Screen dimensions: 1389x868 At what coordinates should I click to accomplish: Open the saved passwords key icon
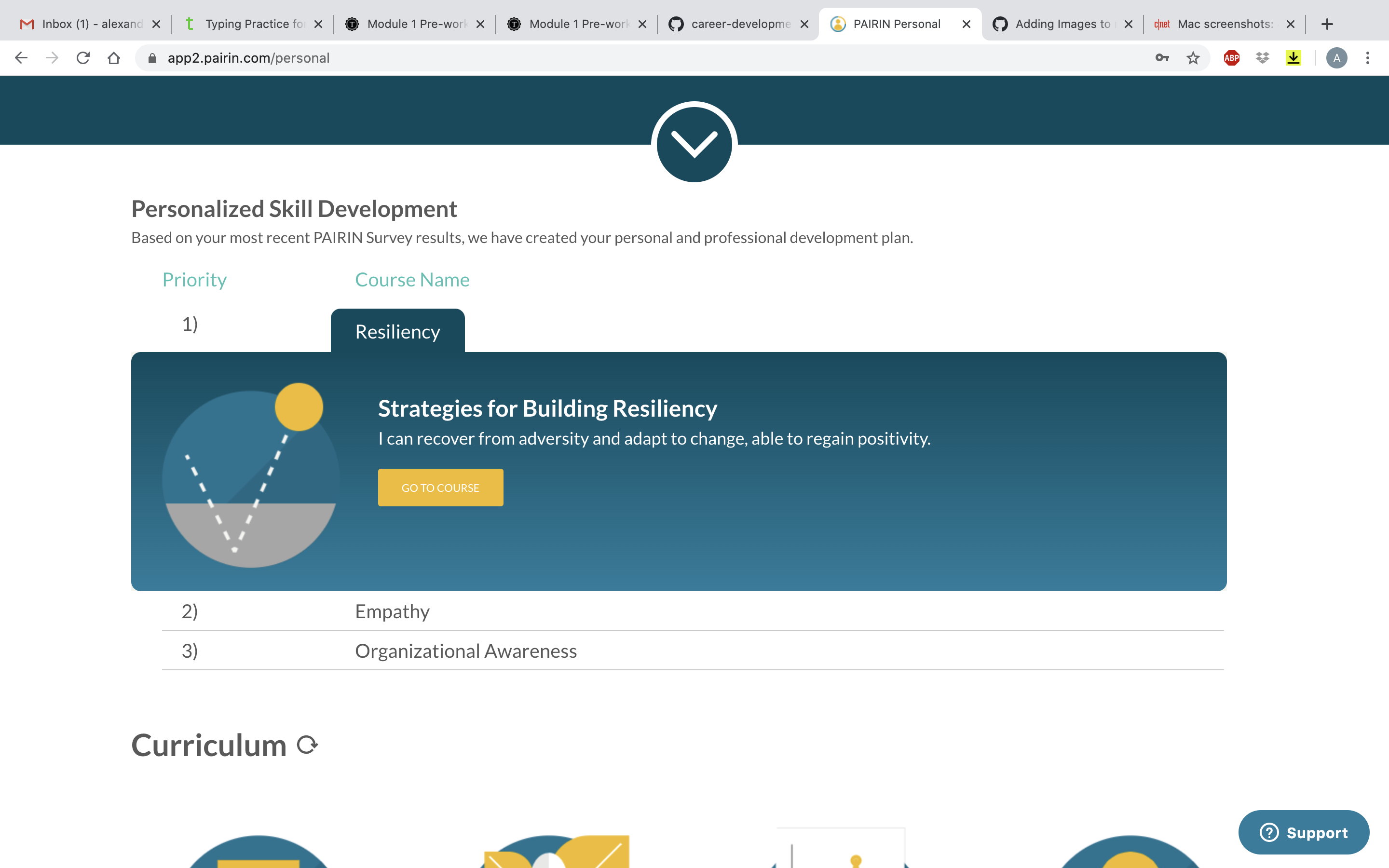[1162, 58]
